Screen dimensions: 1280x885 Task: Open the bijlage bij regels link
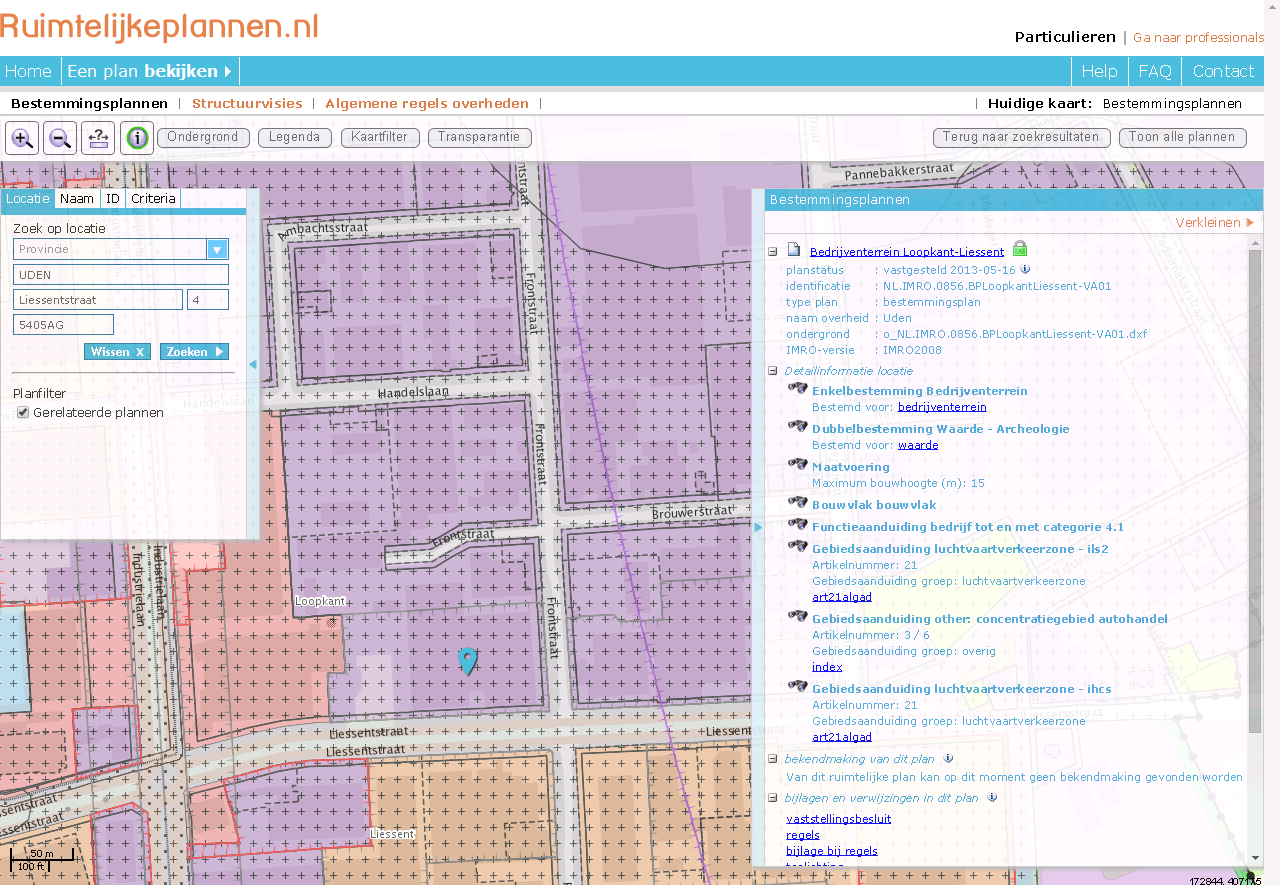(x=832, y=851)
